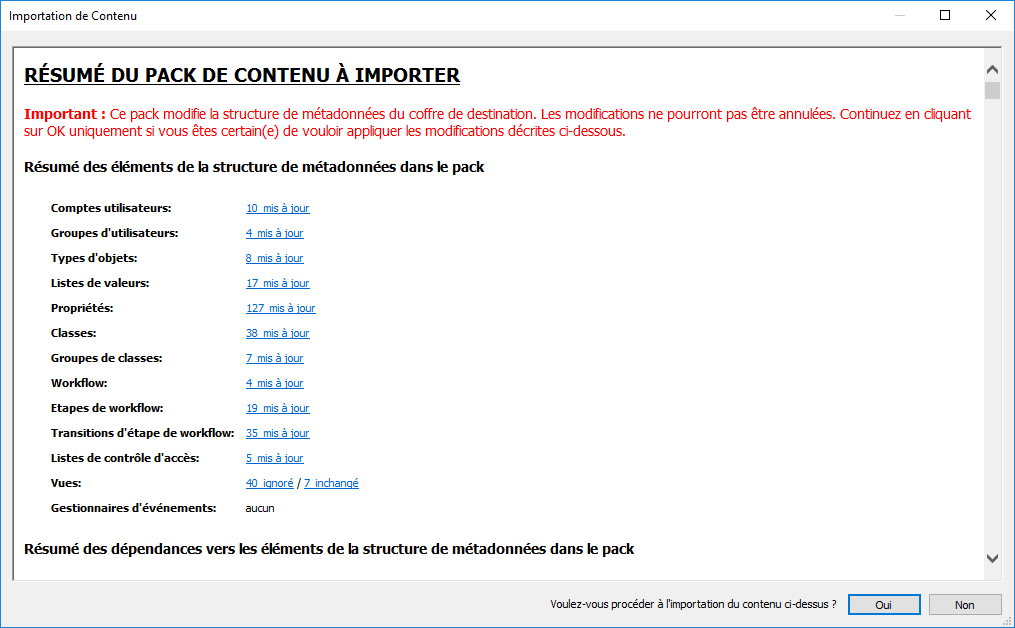Image resolution: width=1015 pixels, height=628 pixels.
Task: Open the '8 mis à jour' object types link
Action: (274, 258)
